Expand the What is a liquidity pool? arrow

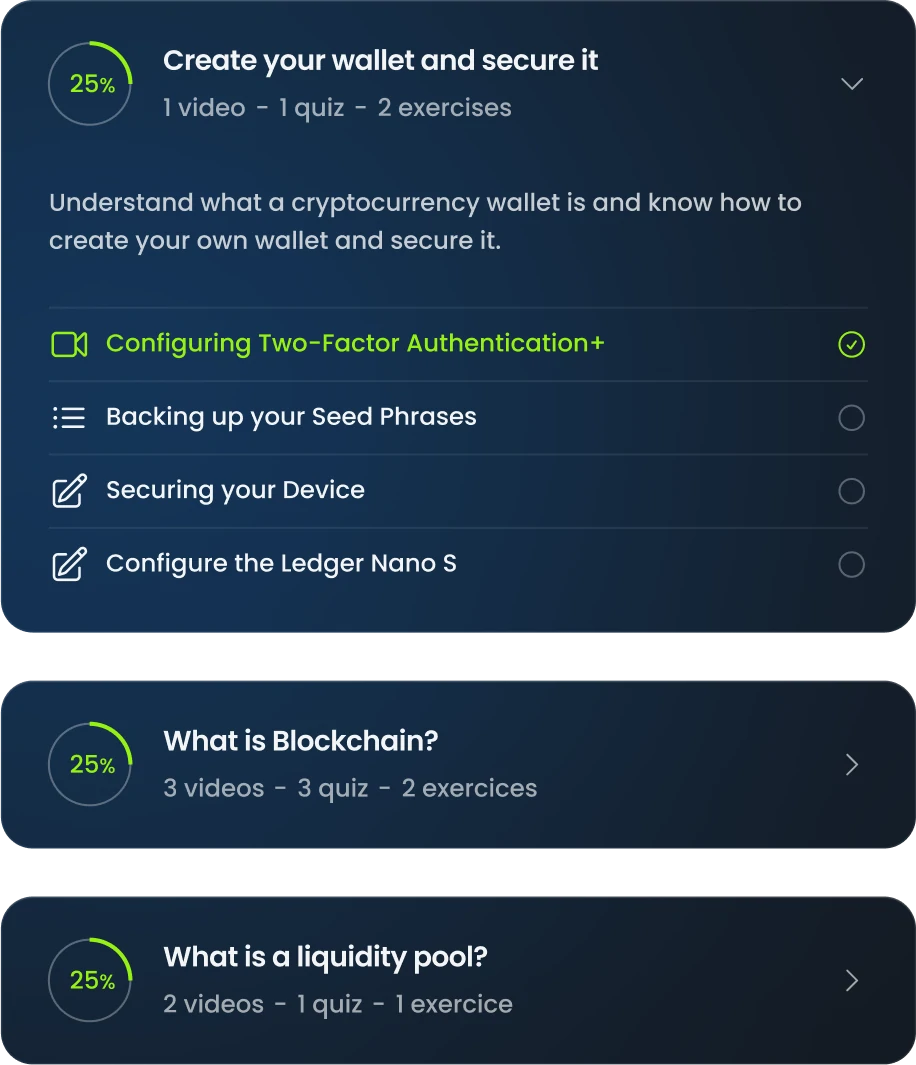(852, 981)
